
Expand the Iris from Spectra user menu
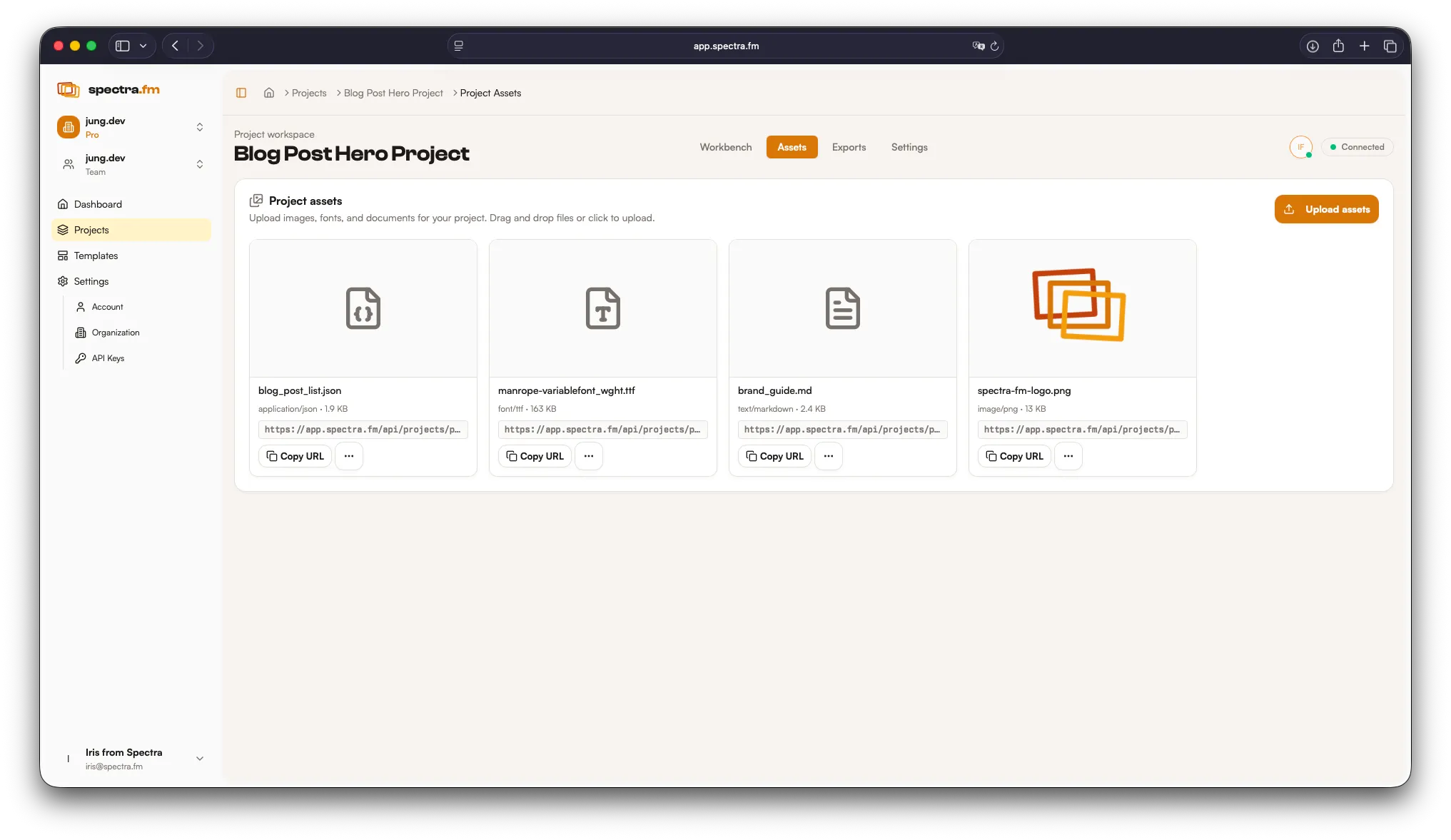pyautogui.click(x=200, y=759)
